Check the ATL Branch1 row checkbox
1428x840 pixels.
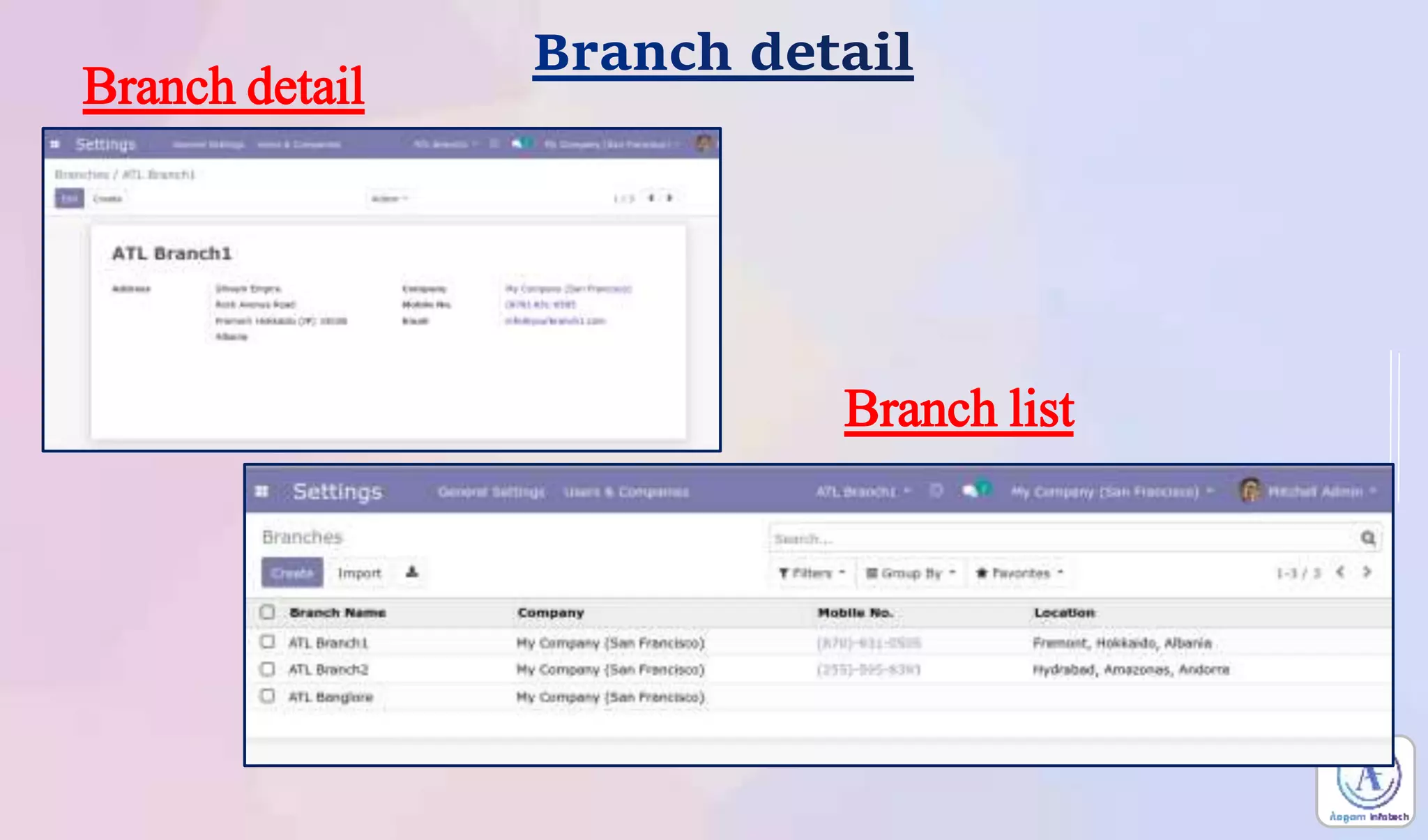[x=267, y=641]
